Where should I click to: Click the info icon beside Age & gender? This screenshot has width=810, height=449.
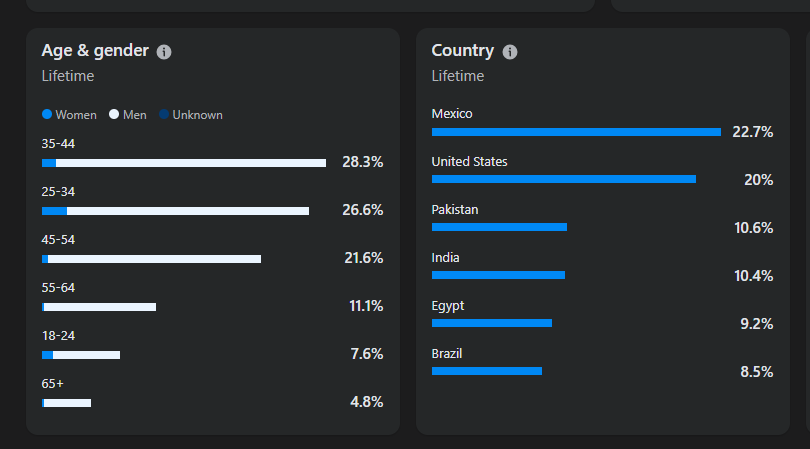(164, 52)
